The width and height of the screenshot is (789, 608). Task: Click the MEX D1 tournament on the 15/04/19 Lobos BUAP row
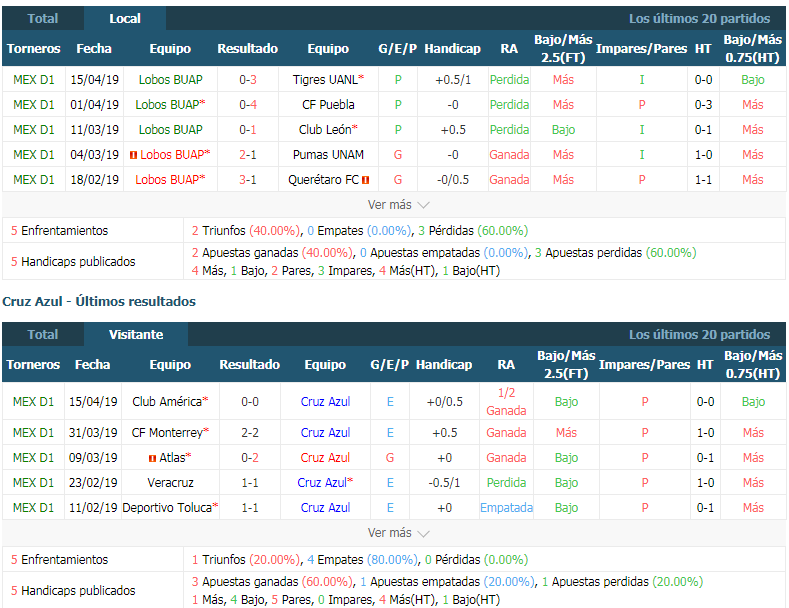click(34, 80)
